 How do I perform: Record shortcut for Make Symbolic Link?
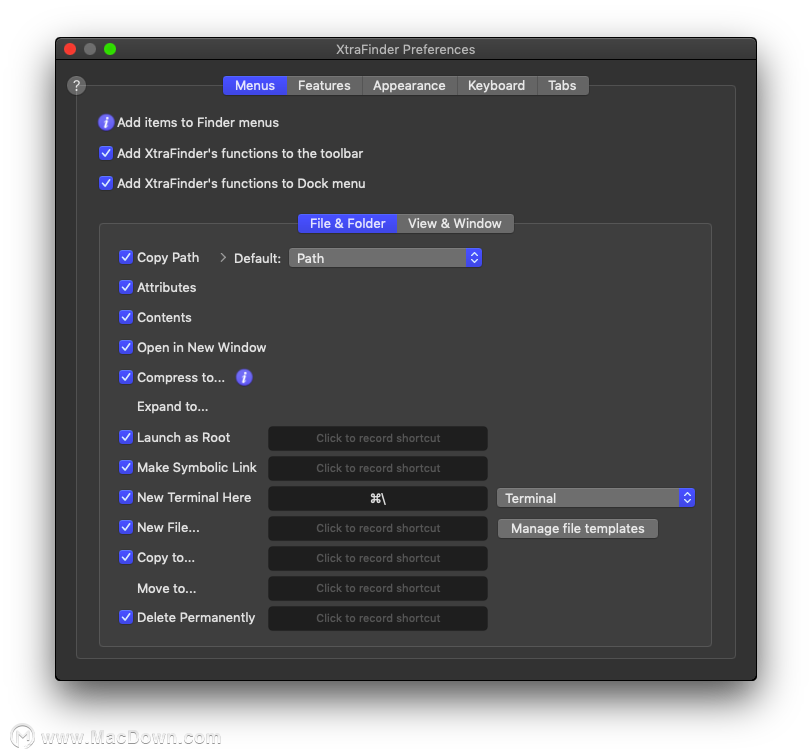[378, 468]
